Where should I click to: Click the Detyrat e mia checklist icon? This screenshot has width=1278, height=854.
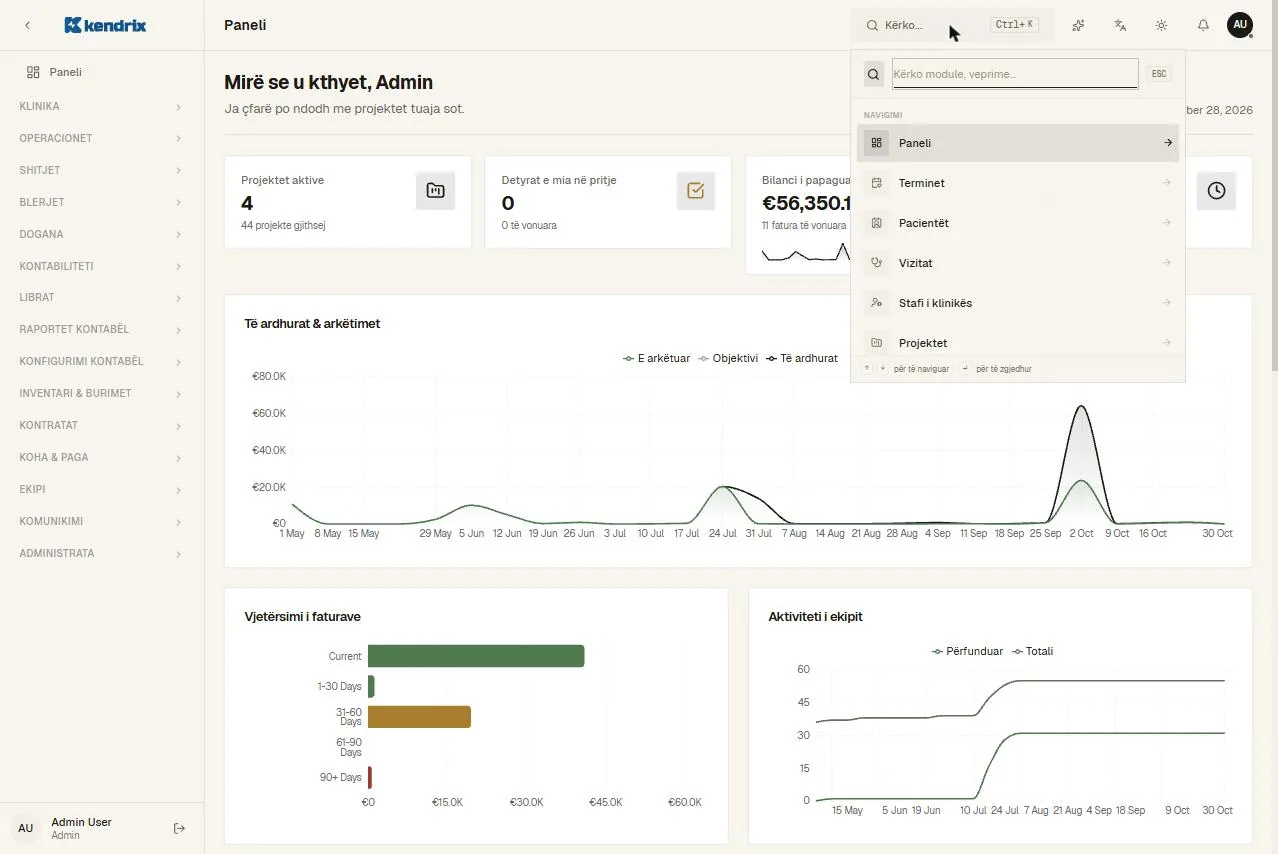(x=696, y=190)
